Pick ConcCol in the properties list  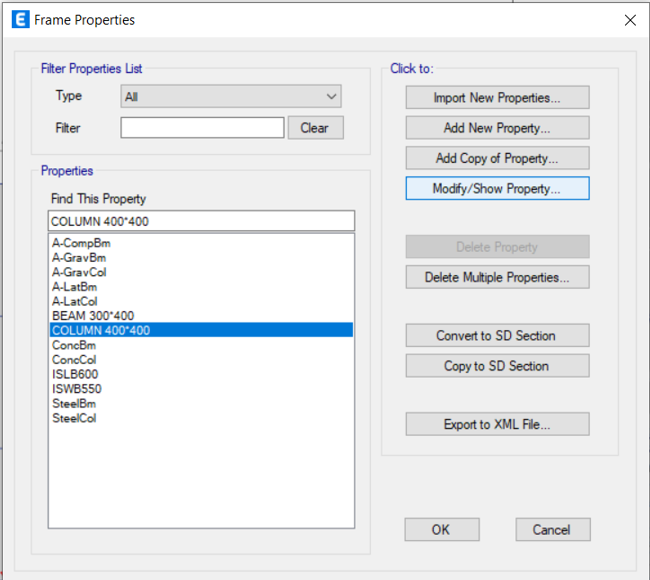74,359
